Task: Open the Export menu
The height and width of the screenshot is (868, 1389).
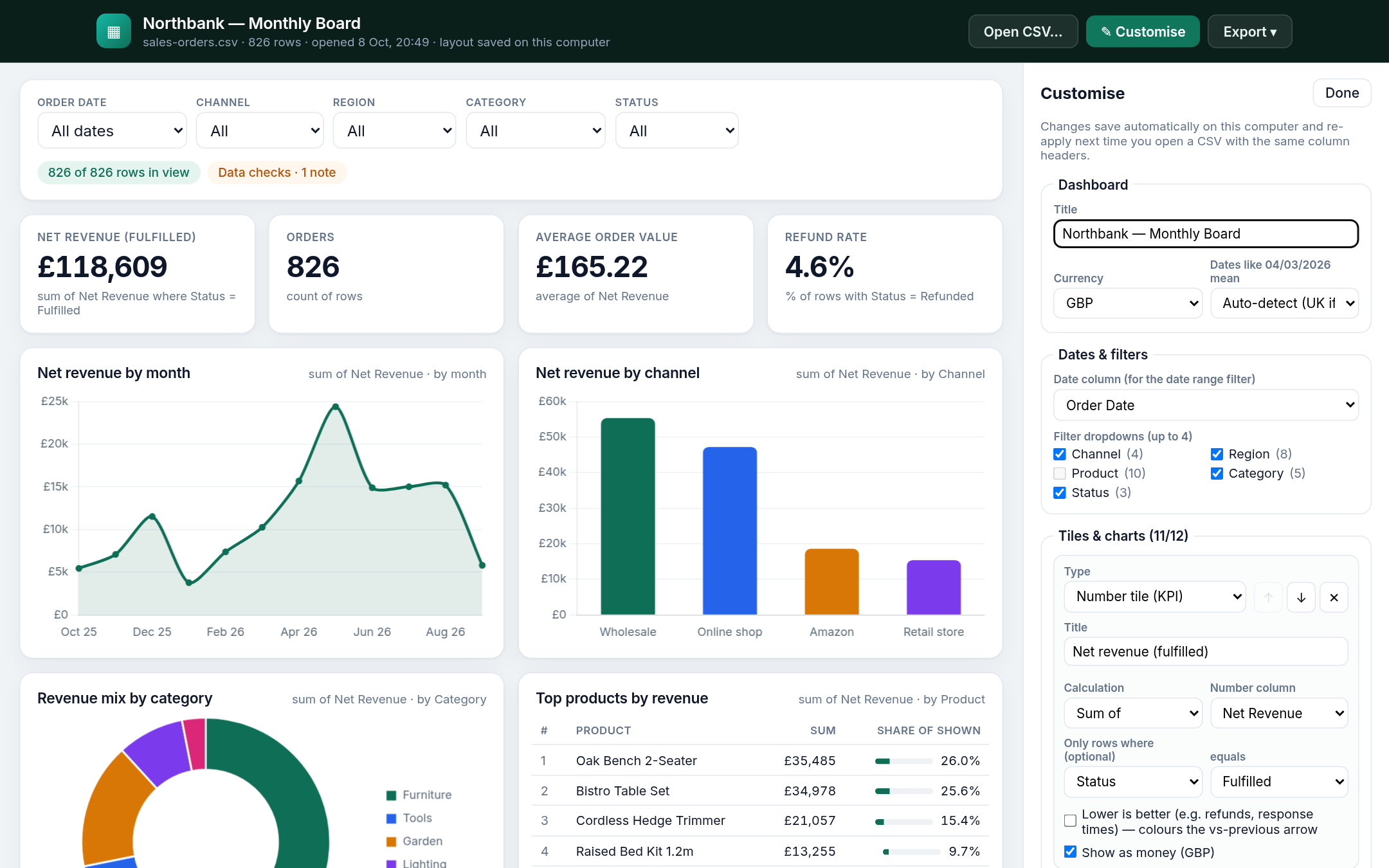Action: point(1249,32)
